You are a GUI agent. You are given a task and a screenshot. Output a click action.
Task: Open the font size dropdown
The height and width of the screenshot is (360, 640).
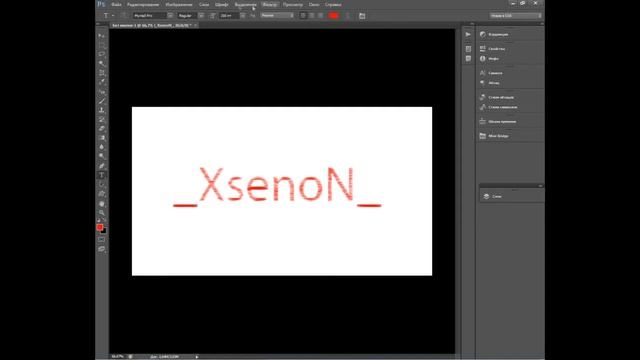coord(232,16)
